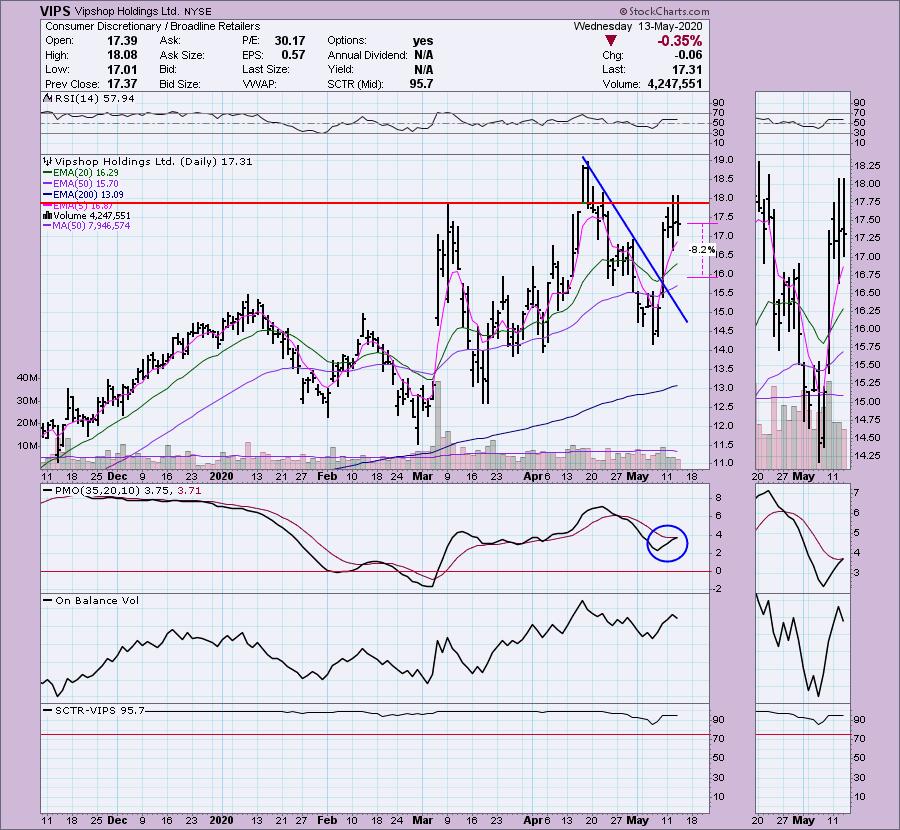Click the High value 18.08
This screenshot has height=830, width=900.
[x=122, y=55]
